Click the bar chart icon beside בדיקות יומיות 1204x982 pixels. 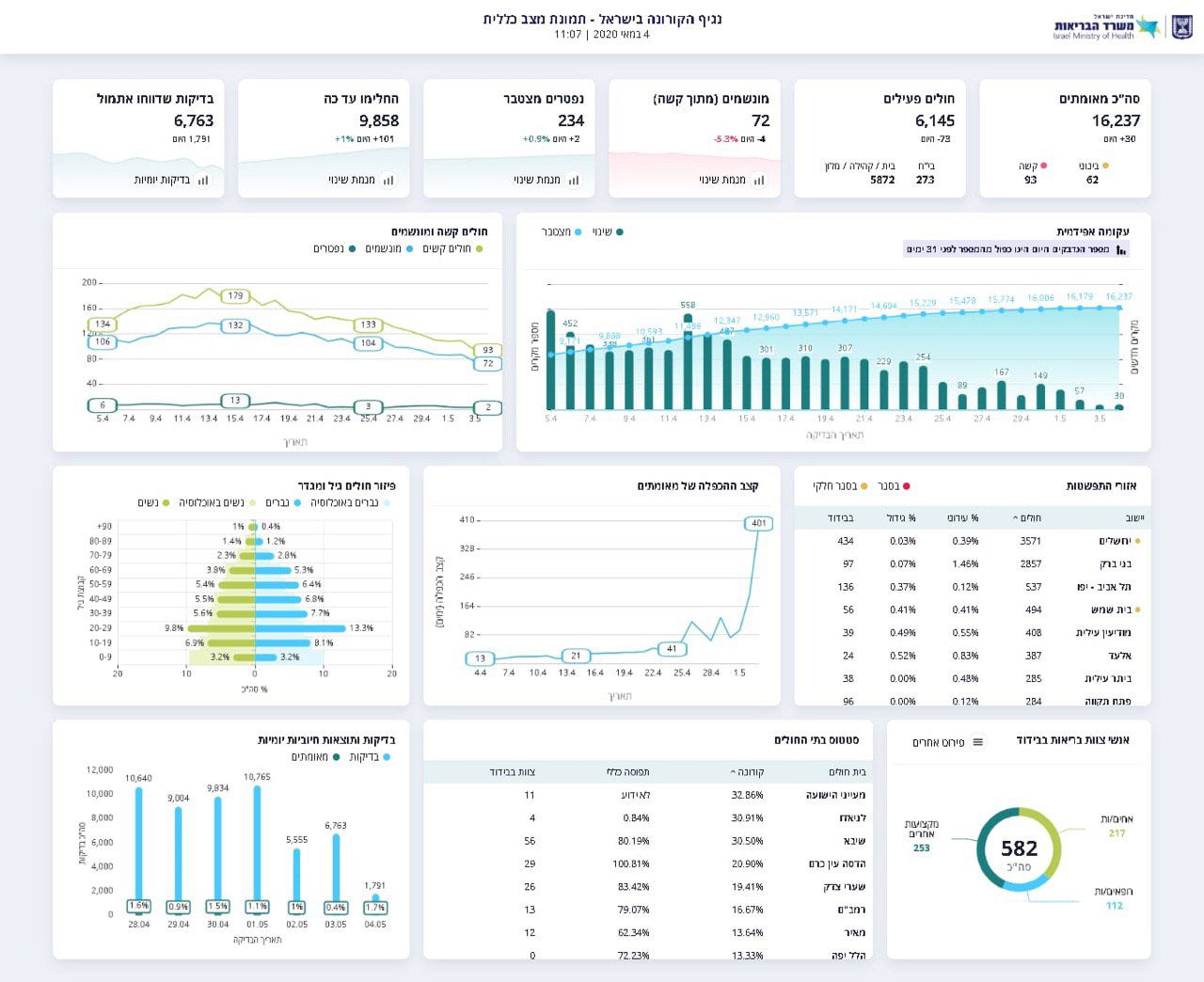click(x=203, y=180)
